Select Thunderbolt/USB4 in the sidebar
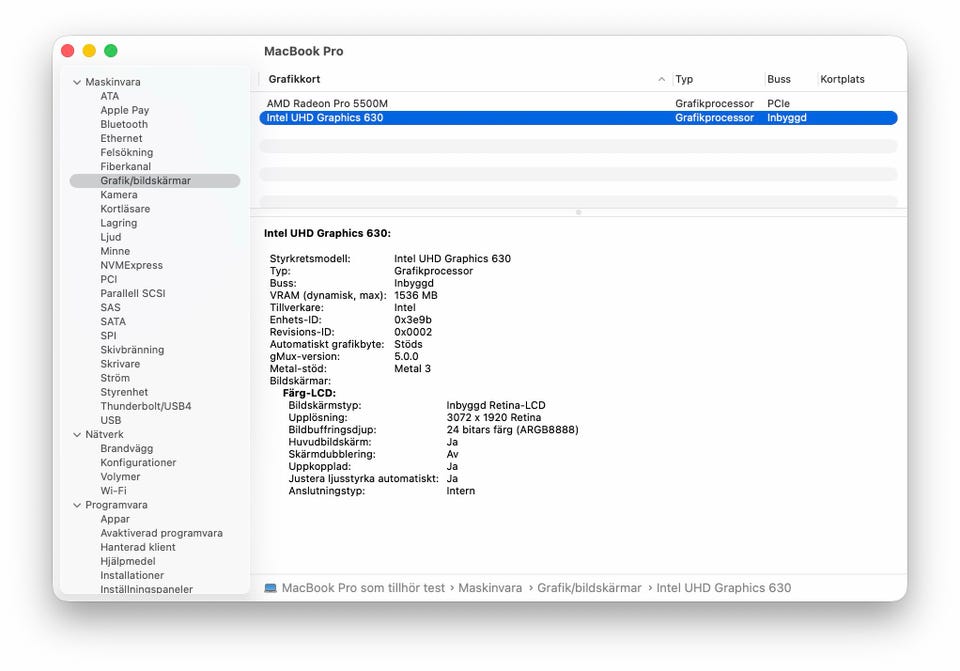This screenshot has height=671, width=960. coord(145,406)
